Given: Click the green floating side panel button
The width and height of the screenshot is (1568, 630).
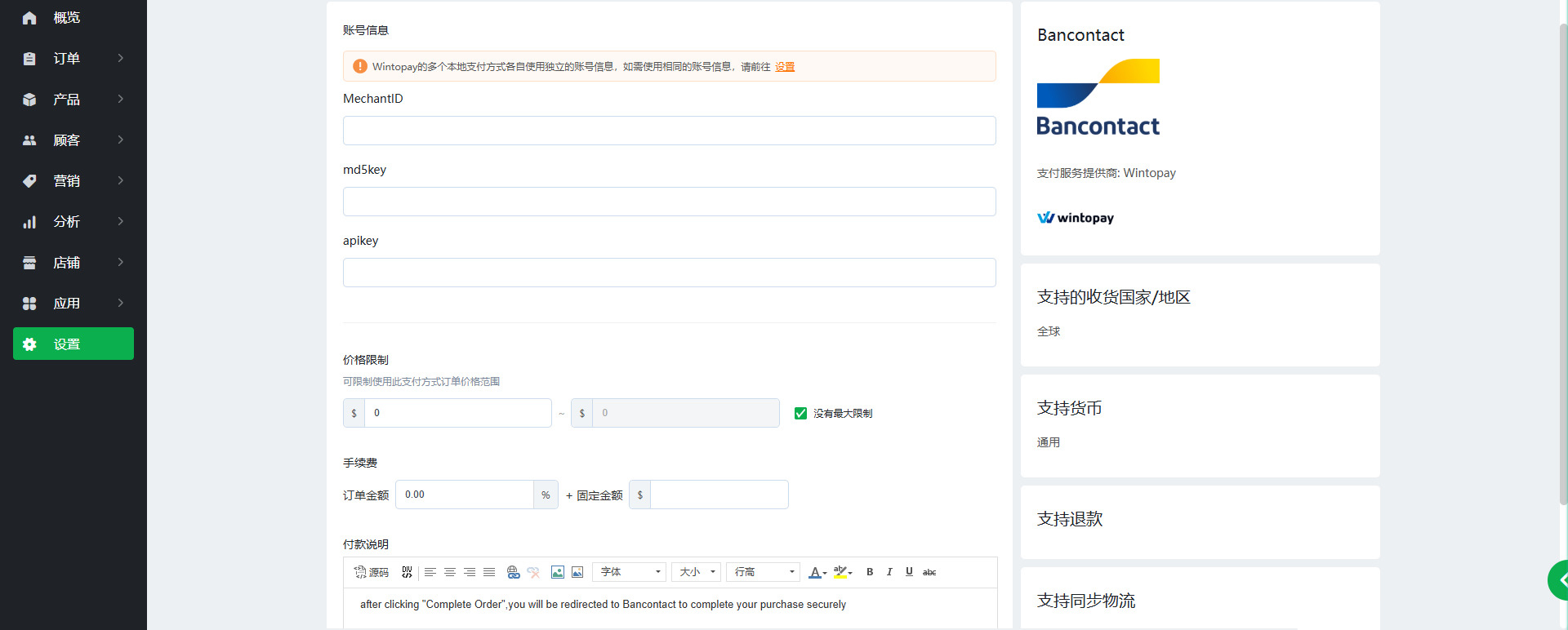Looking at the screenshot, I should (1558, 580).
